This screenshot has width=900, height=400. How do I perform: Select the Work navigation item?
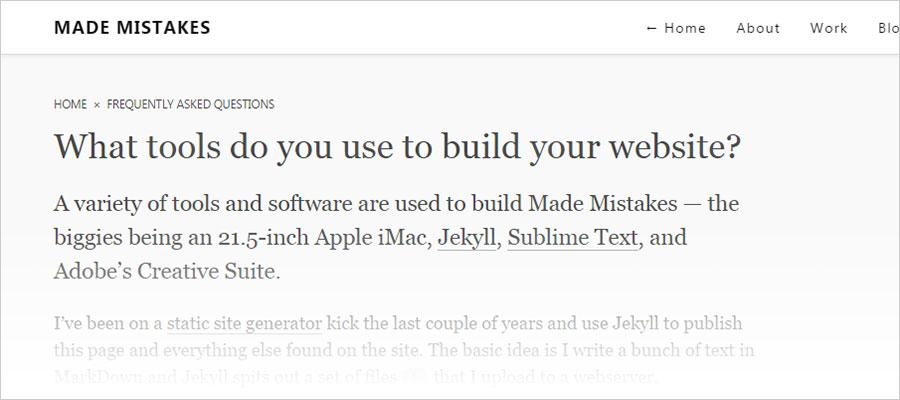point(829,28)
